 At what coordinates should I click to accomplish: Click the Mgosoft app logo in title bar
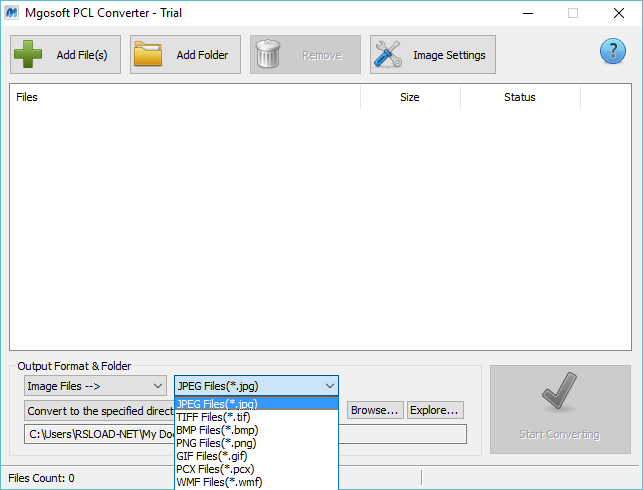click(x=11, y=13)
